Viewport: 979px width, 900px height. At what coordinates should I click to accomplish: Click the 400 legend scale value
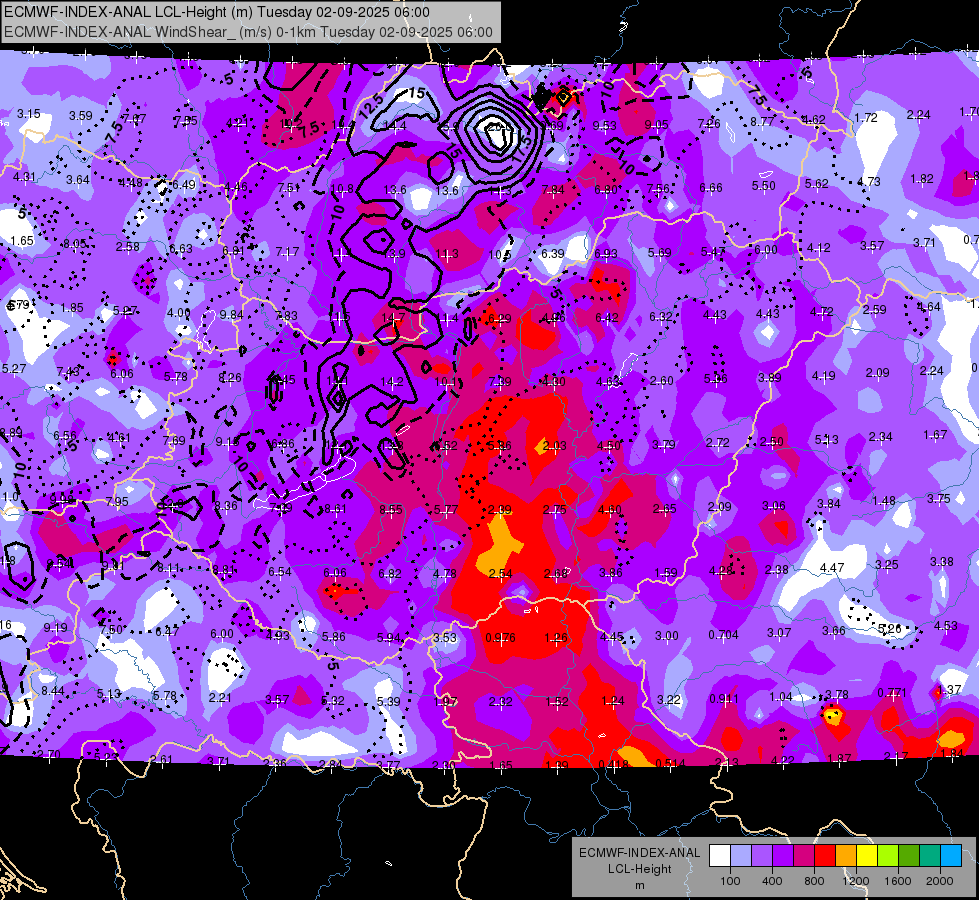pyautogui.click(x=772, y=881)
